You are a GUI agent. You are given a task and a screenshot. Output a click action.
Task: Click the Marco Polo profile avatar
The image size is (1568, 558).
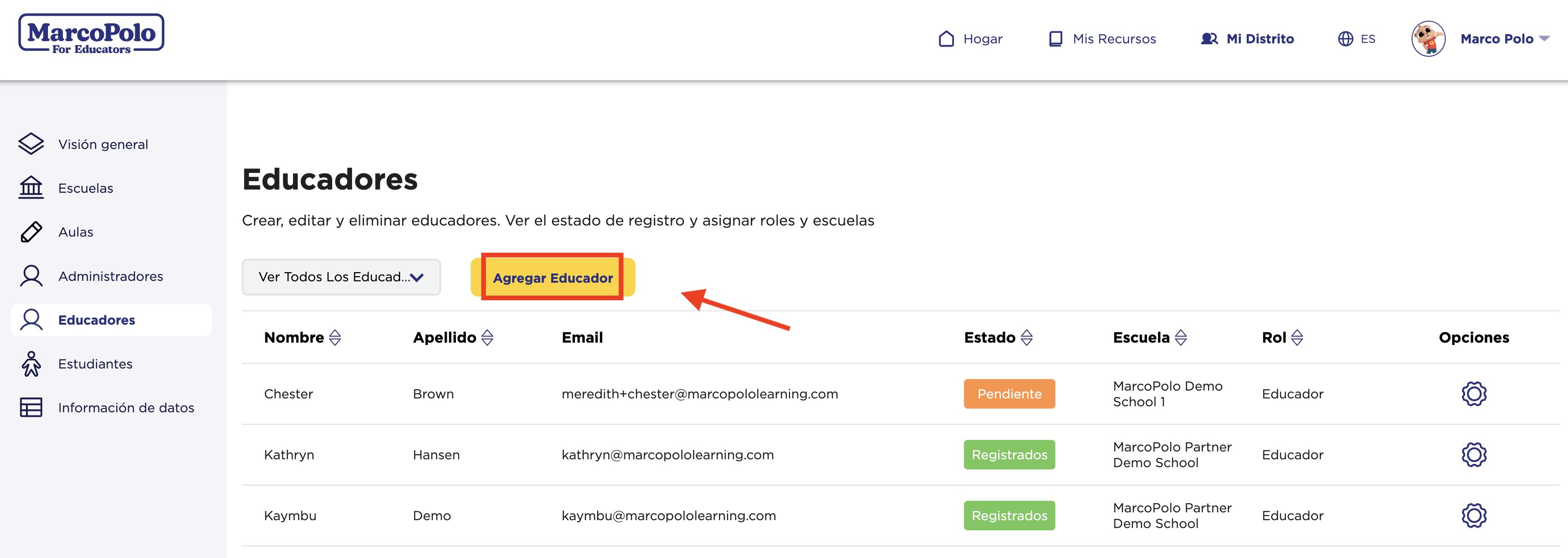click(x=1427, y=39)
